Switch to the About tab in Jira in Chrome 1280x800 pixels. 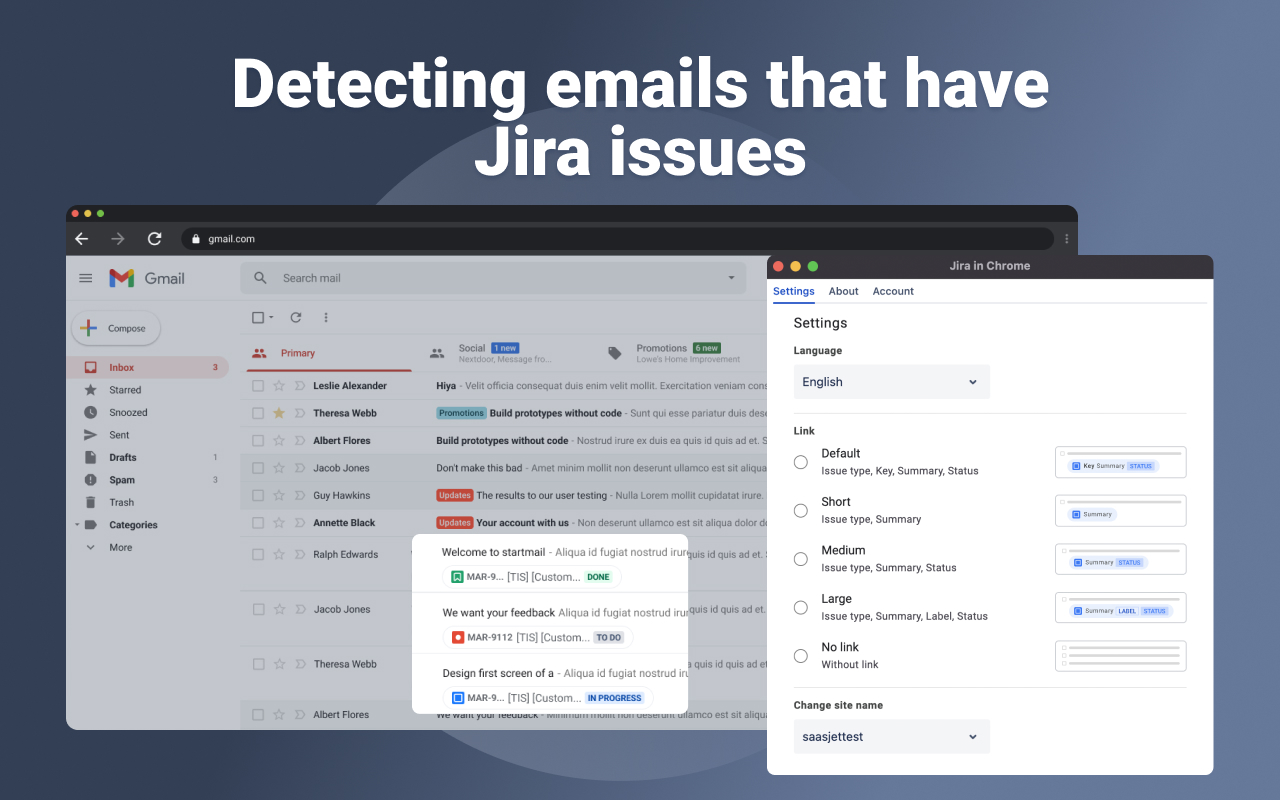pyautogui.click(x=843, y=291)
